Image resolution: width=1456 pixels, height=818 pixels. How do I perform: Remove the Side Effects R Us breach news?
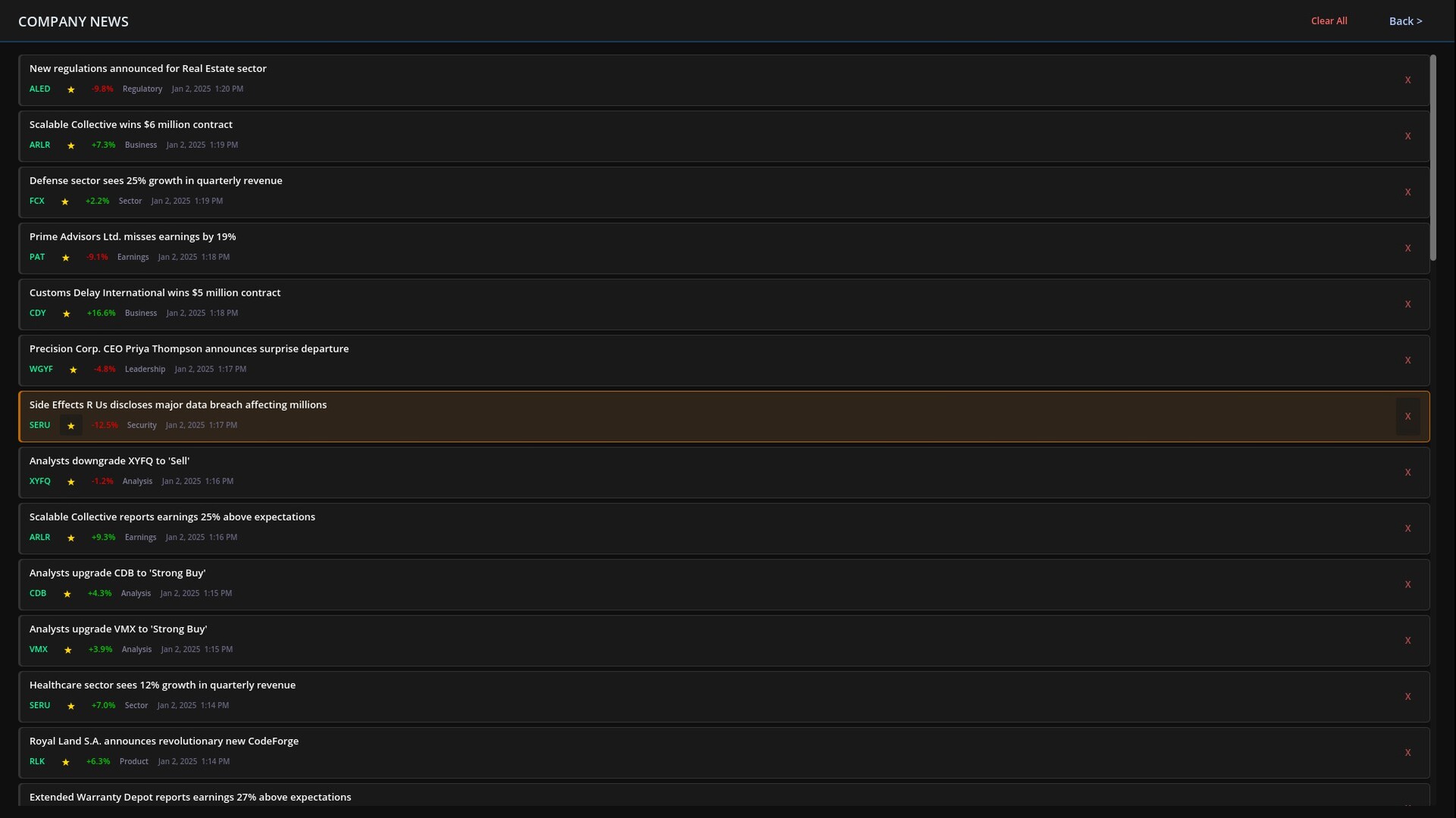coord(1407,417)
